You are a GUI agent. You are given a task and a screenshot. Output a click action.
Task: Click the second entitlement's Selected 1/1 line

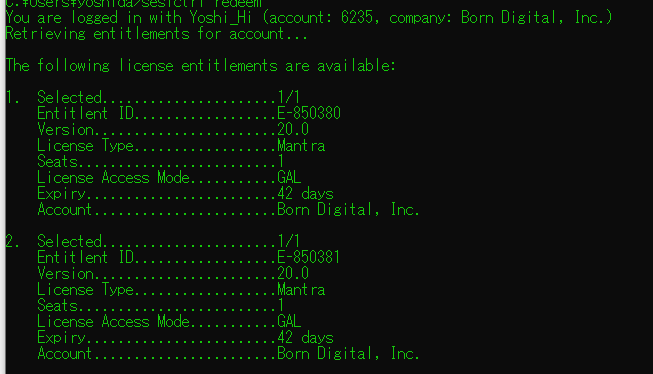point(168,242)
